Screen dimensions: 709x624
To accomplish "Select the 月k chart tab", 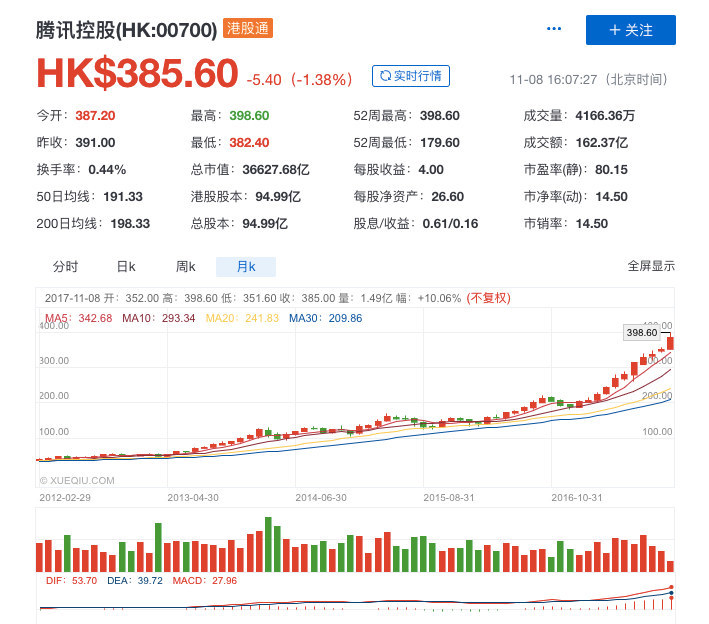I will (x=246, y=267).
